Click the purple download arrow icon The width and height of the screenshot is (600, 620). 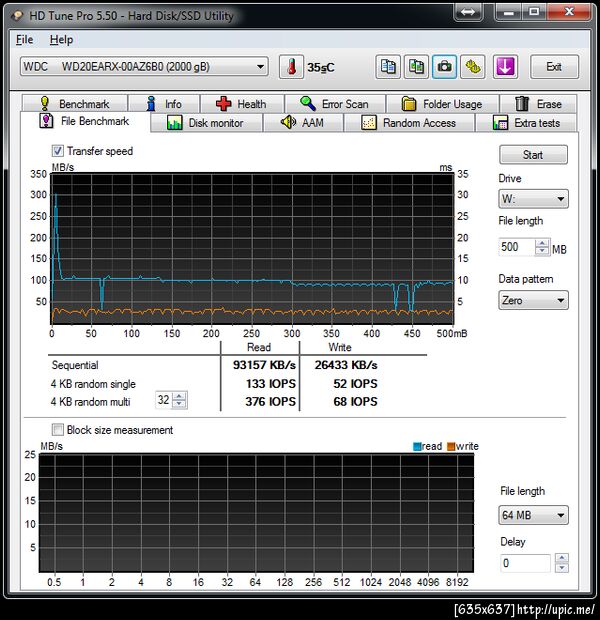coord(505,67)
